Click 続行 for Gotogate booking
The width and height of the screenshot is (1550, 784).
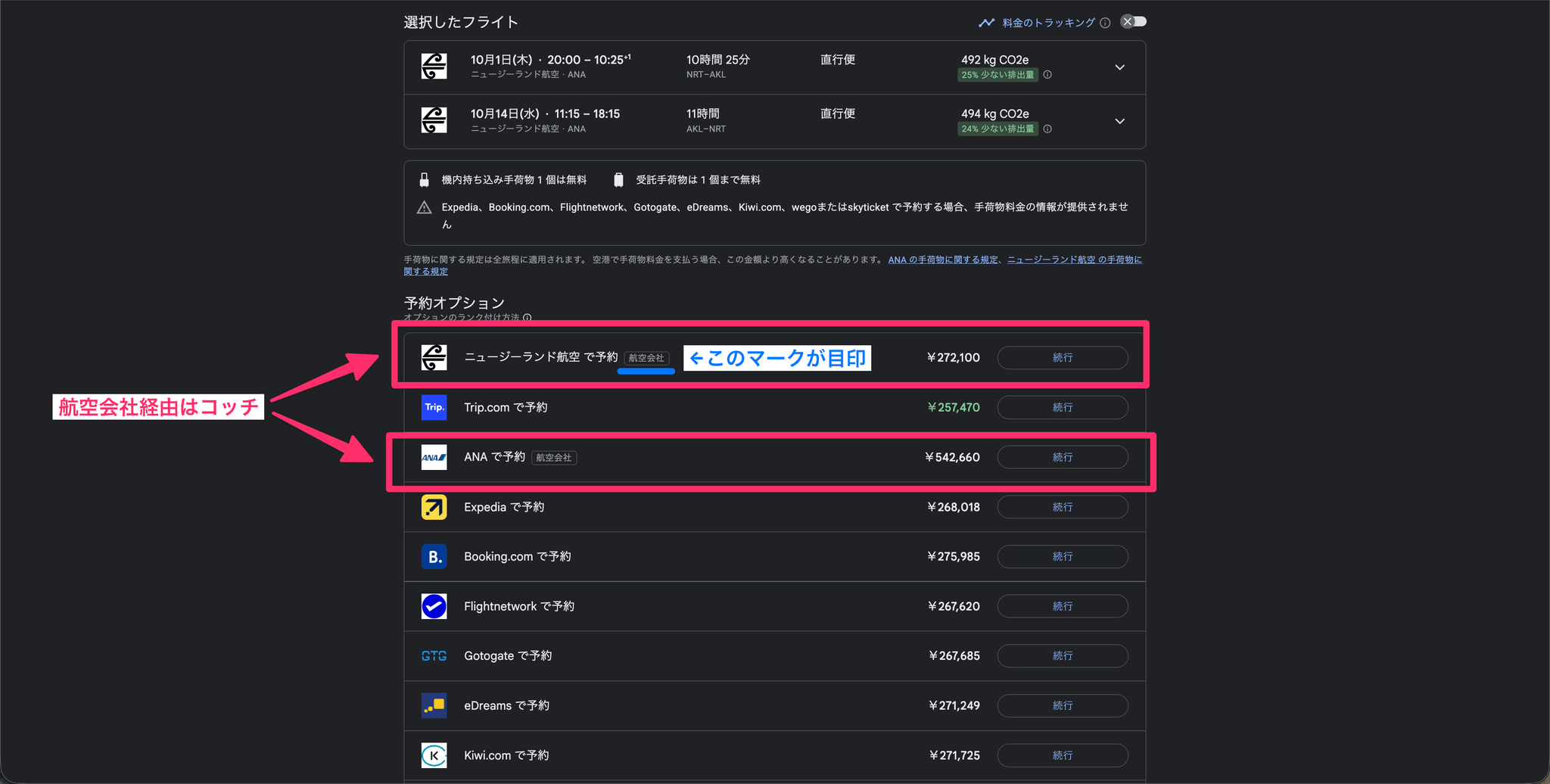(x=1063, y=655)
